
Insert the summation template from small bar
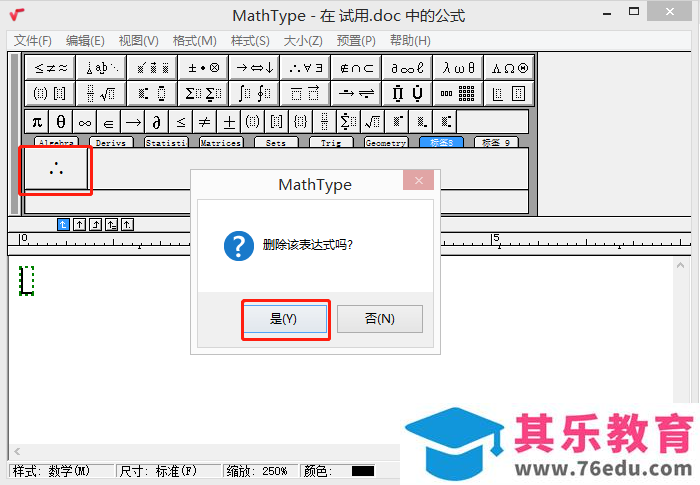tap(349, 121)
